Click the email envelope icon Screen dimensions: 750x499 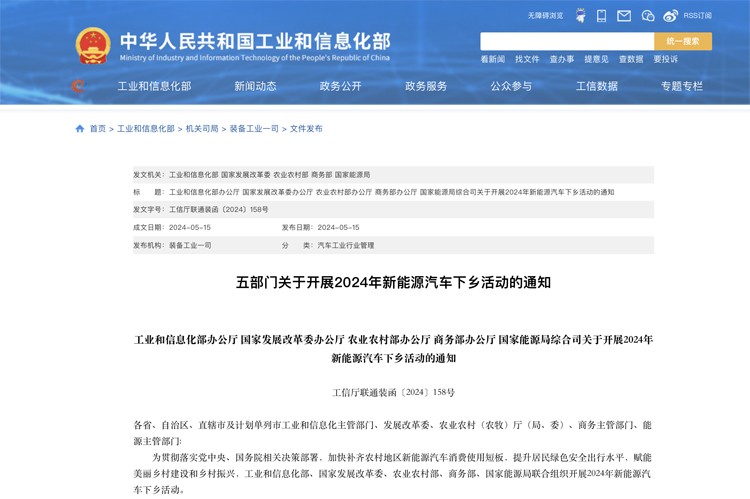[x=624, y=16]
